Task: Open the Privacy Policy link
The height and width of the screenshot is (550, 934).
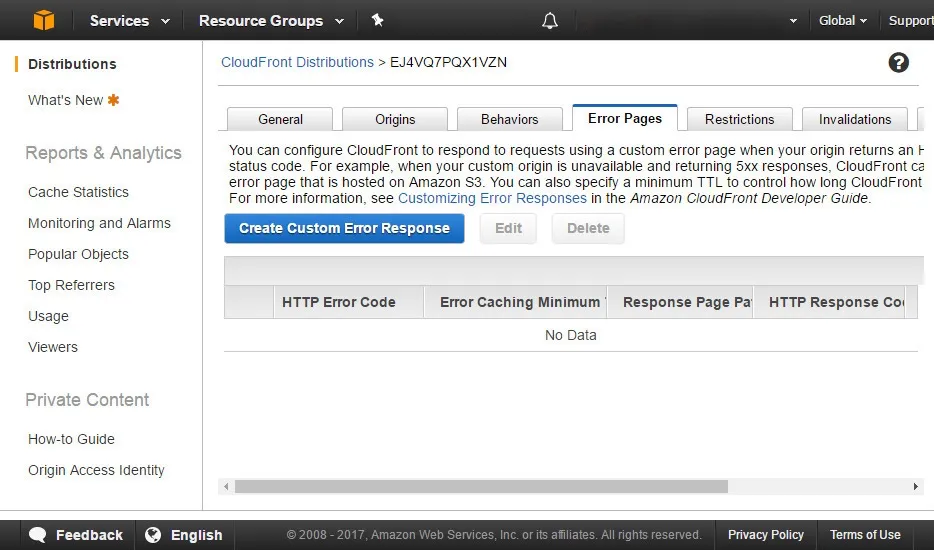Action: pos(765,535)
